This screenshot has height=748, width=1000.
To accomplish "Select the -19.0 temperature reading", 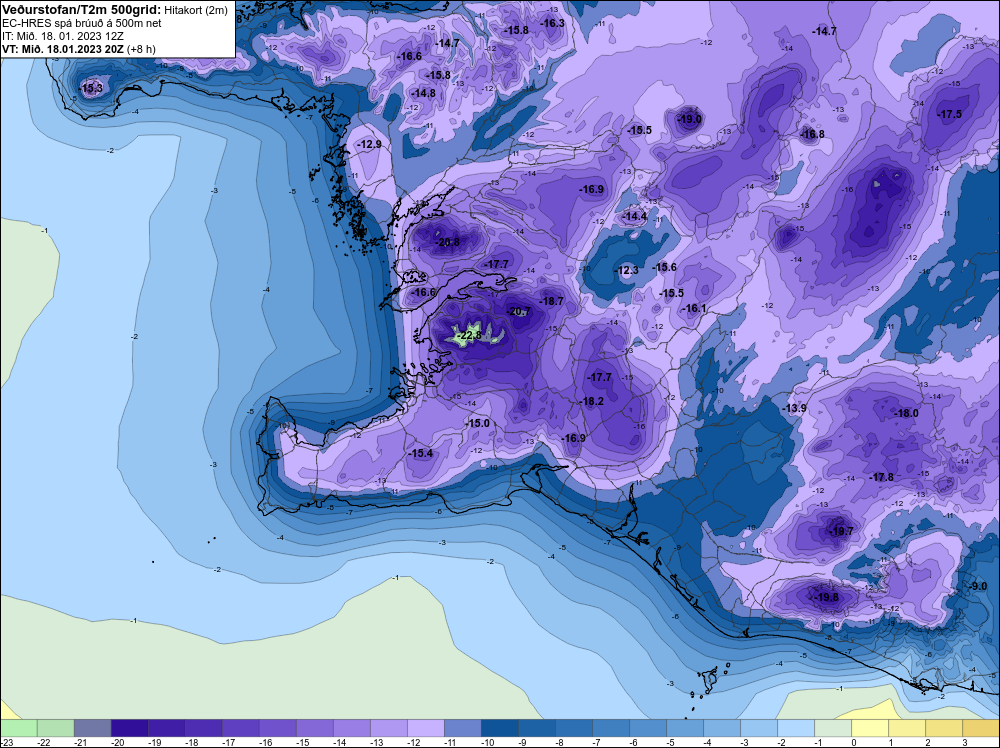I will coord(690,119).
